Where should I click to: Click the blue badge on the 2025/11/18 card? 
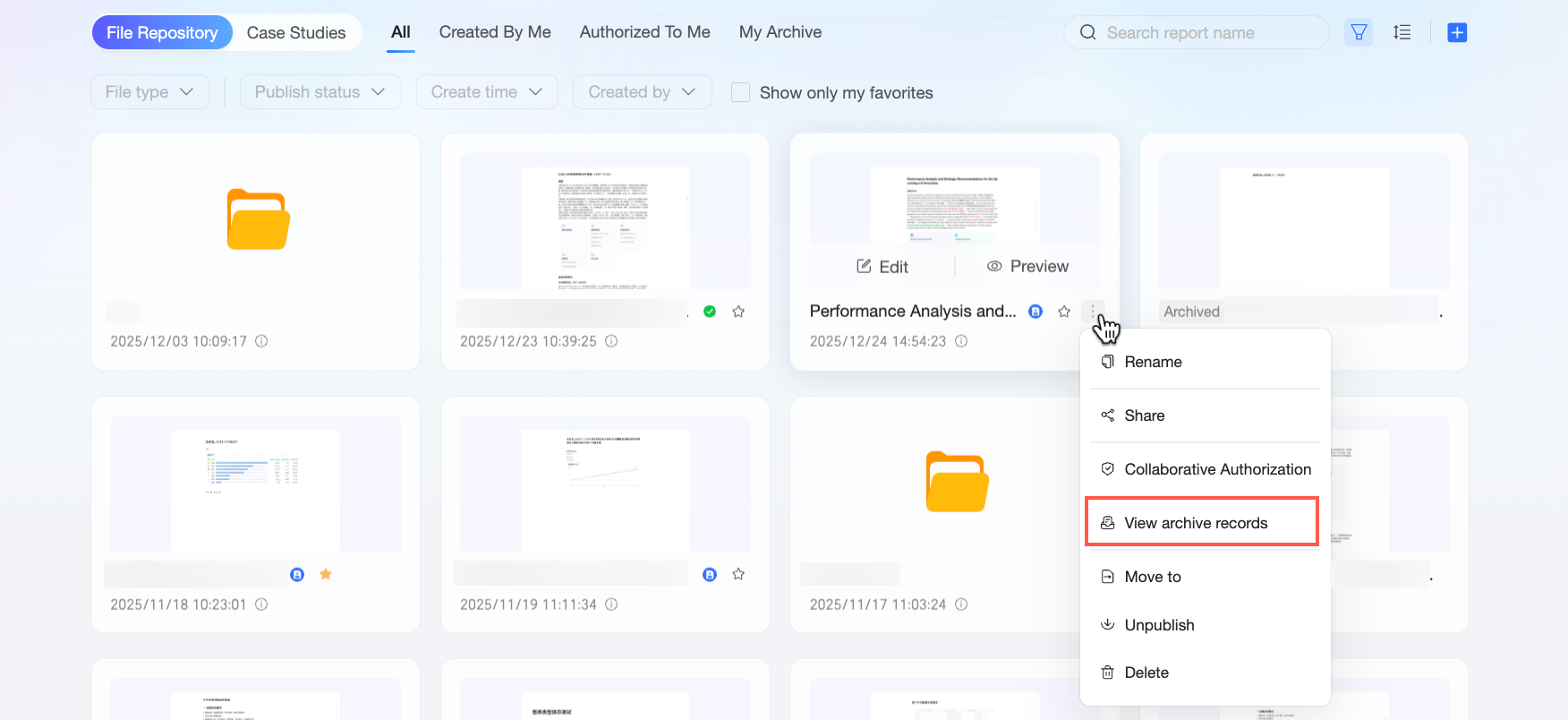pyautogui.click(x=297, y=575)
